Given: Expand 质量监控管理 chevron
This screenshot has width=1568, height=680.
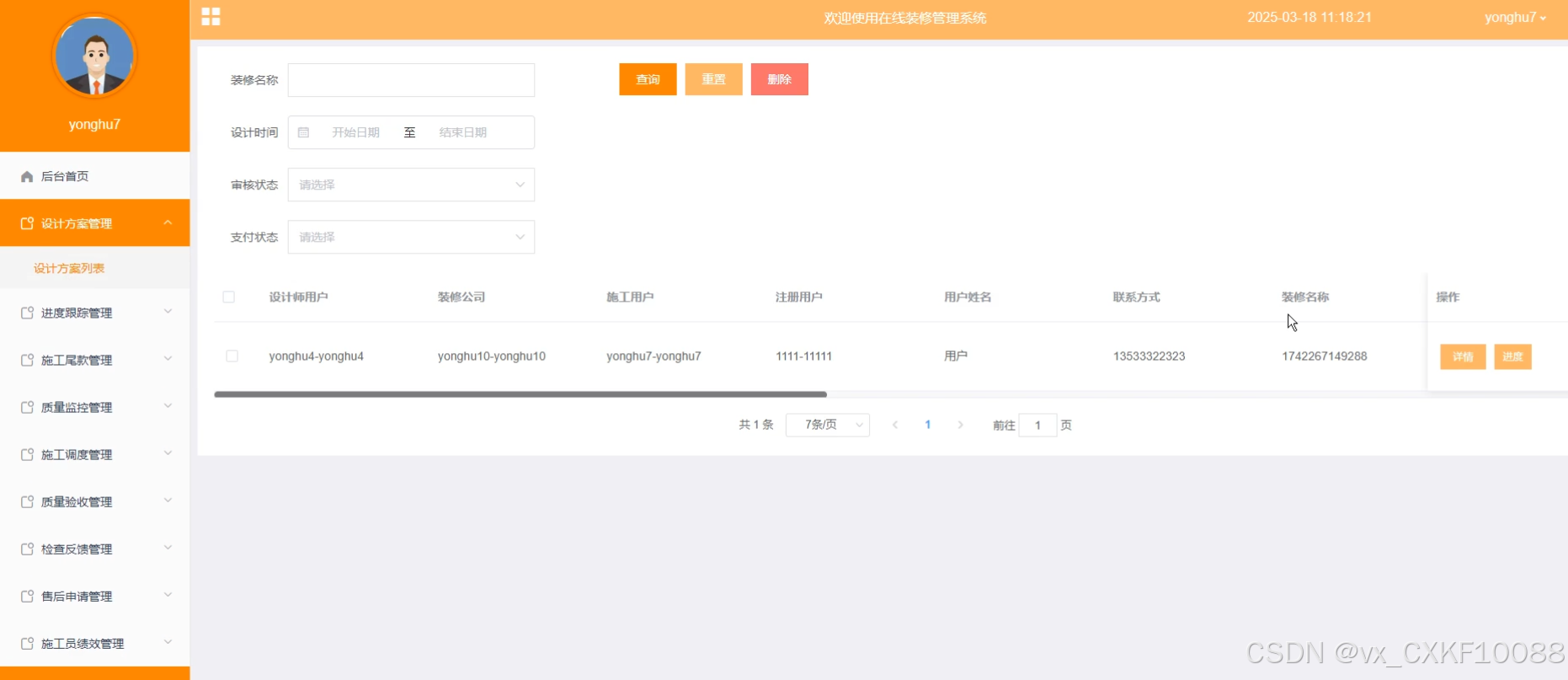Looking at the screenshot, I should (x=168, y=406).
